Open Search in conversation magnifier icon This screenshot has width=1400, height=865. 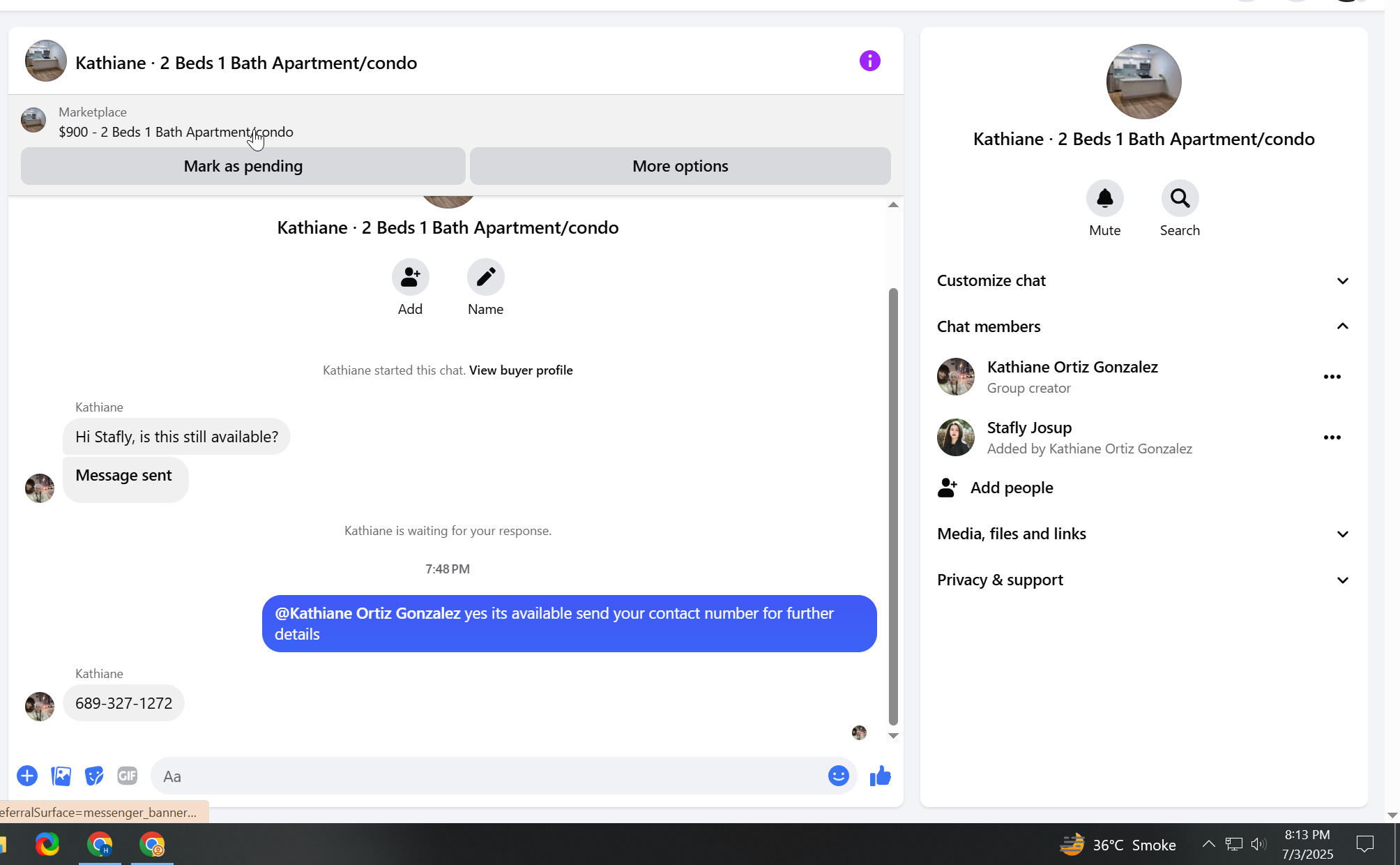click(1180, 199)
